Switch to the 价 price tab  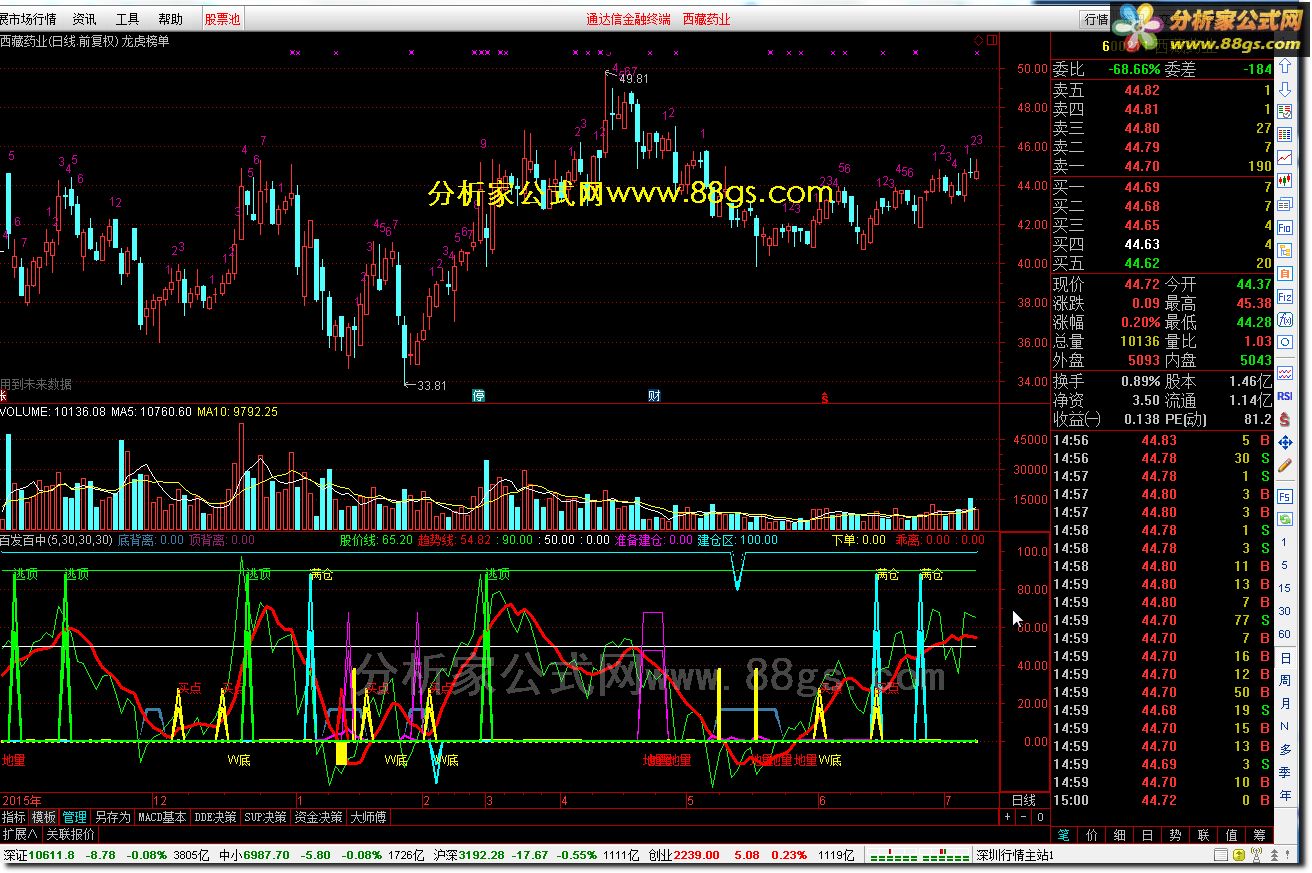click(x=1092, y=834)
